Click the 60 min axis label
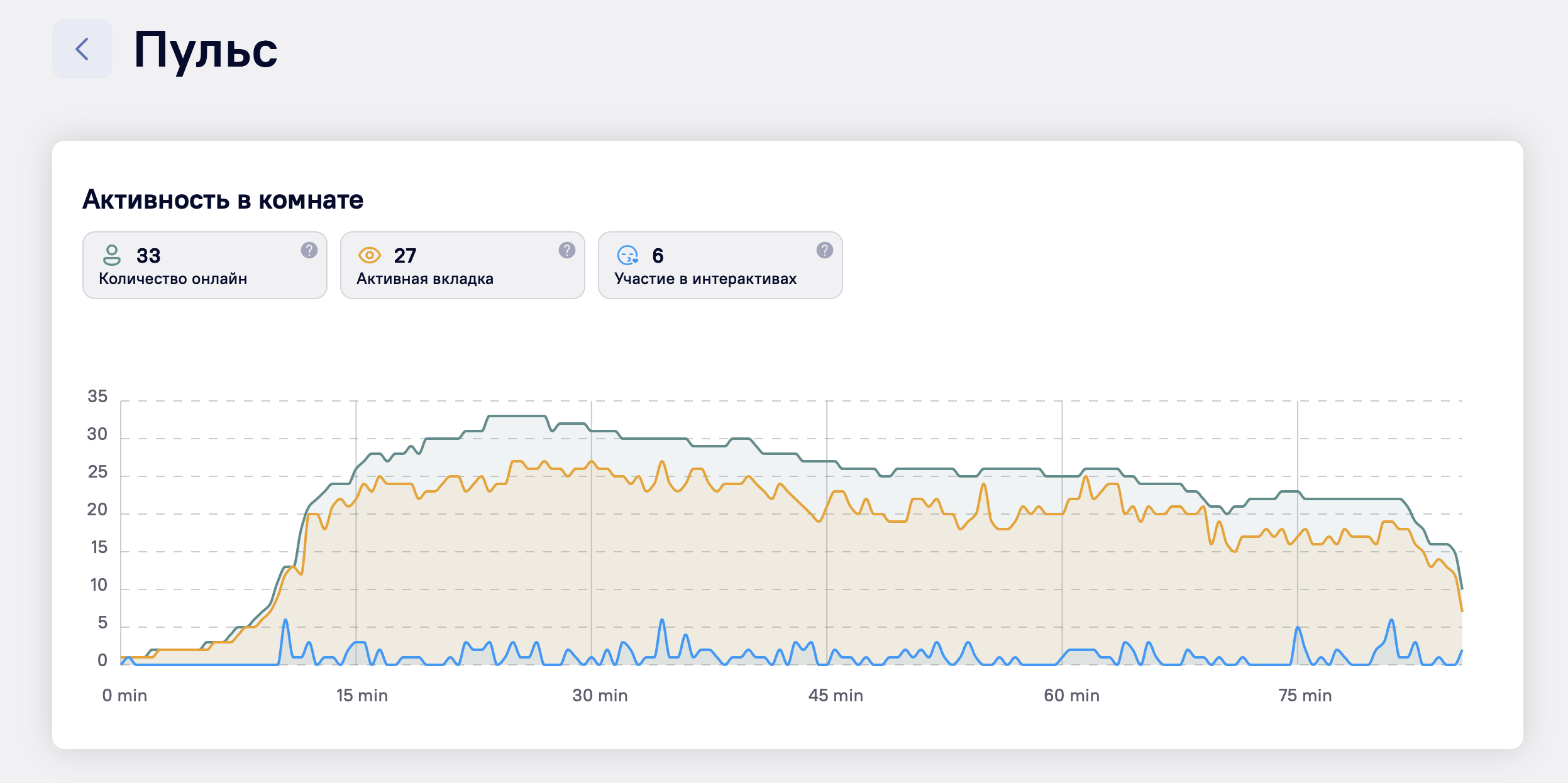1568x783 pixels. click(x=1071, y=696)
